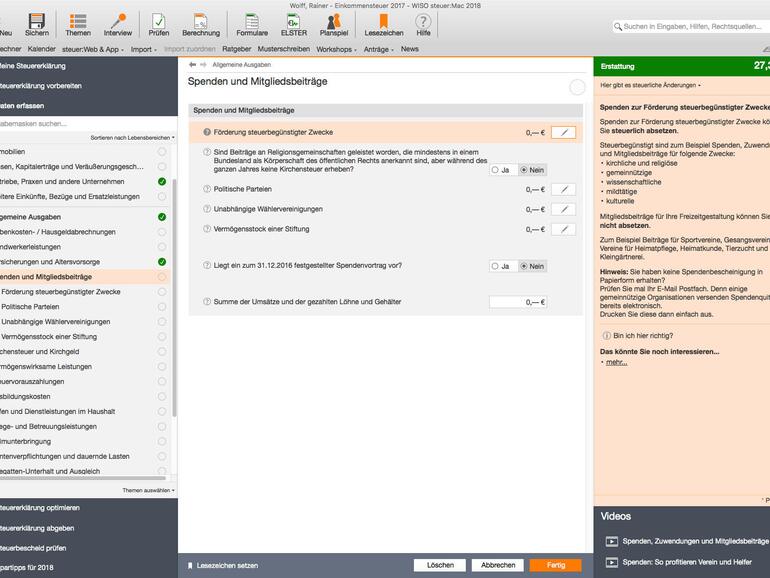
Task: Open the Musterschreiben menu item
Action: coord(283,48)
